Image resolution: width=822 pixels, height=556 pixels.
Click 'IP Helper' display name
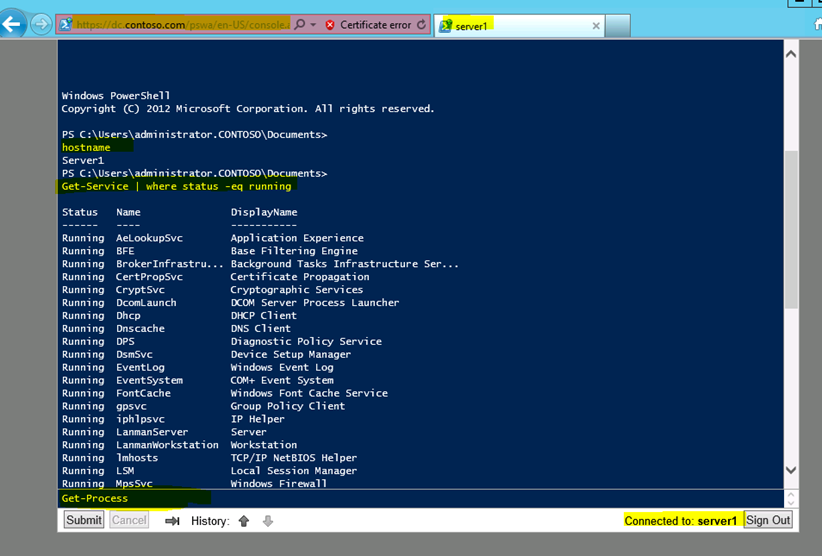257,419
